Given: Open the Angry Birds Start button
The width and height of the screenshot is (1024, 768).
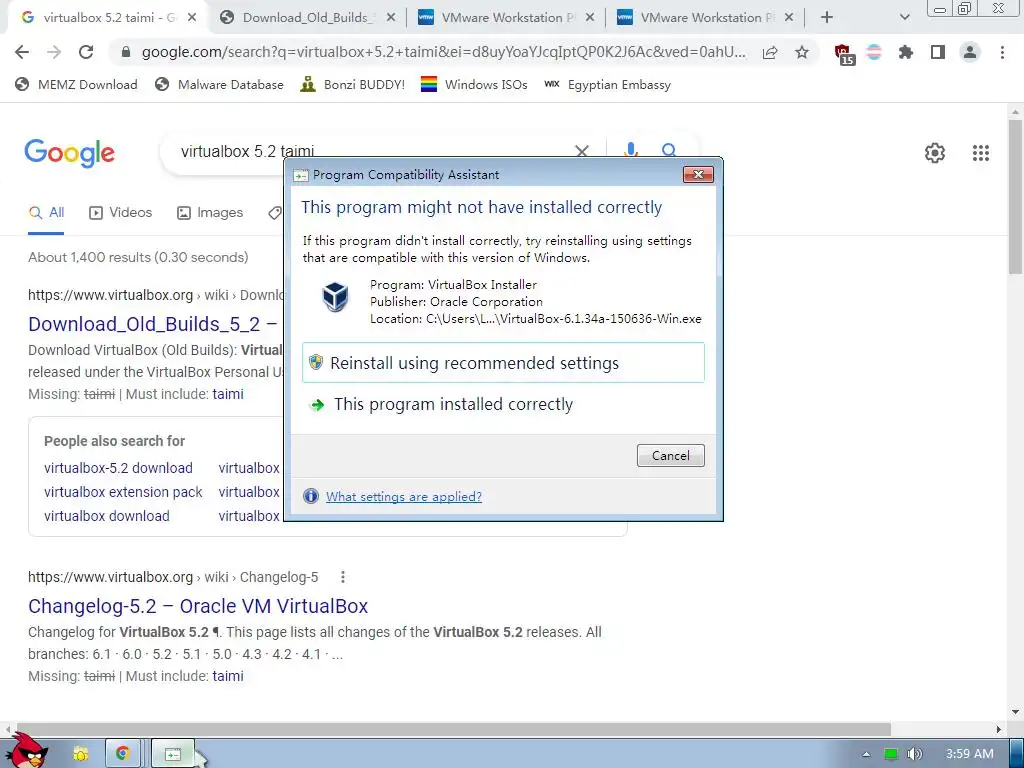Looking at the screenshot, I should [29, 751].
